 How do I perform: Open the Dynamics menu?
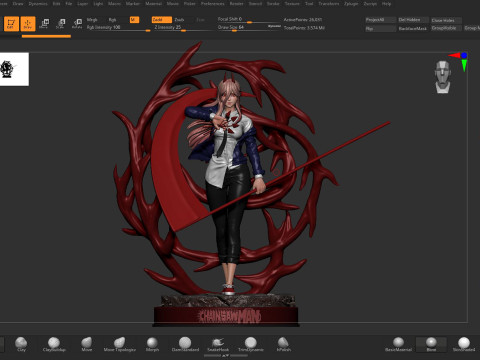click(x=38, y=4)
